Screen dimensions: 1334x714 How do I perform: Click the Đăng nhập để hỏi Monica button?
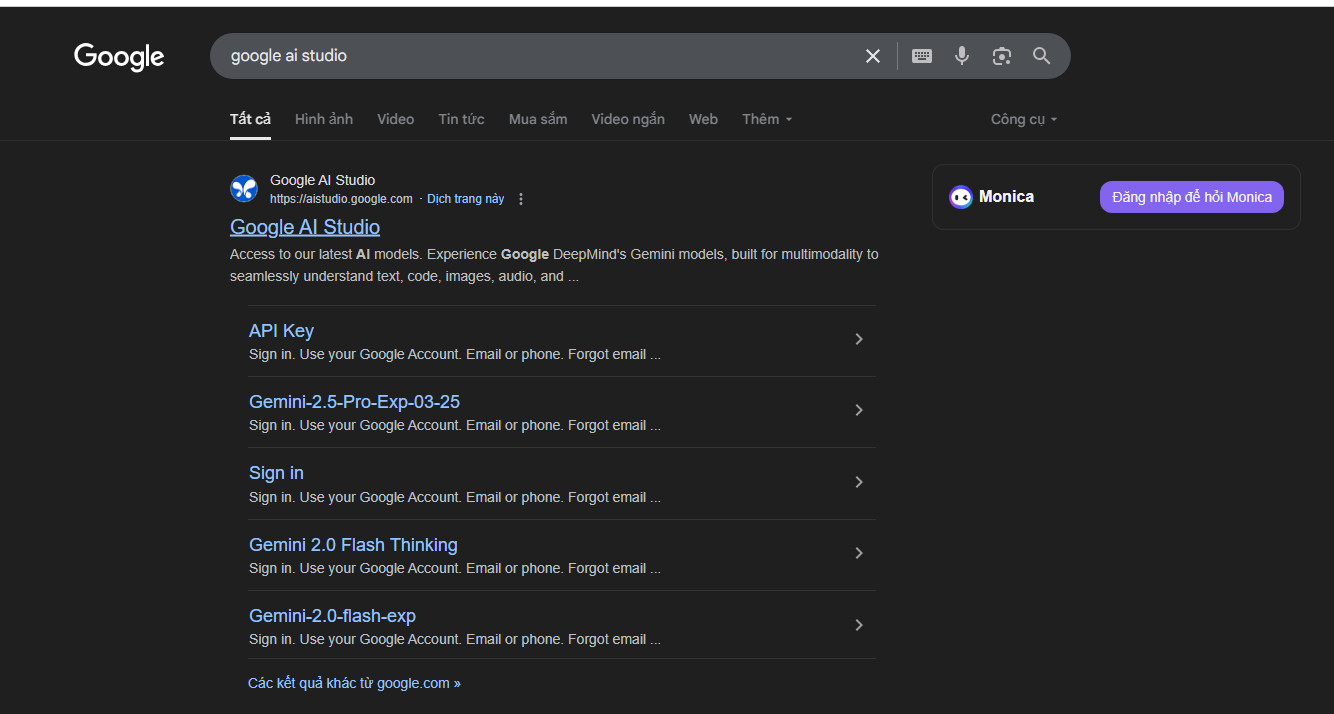click(1192, 197)
